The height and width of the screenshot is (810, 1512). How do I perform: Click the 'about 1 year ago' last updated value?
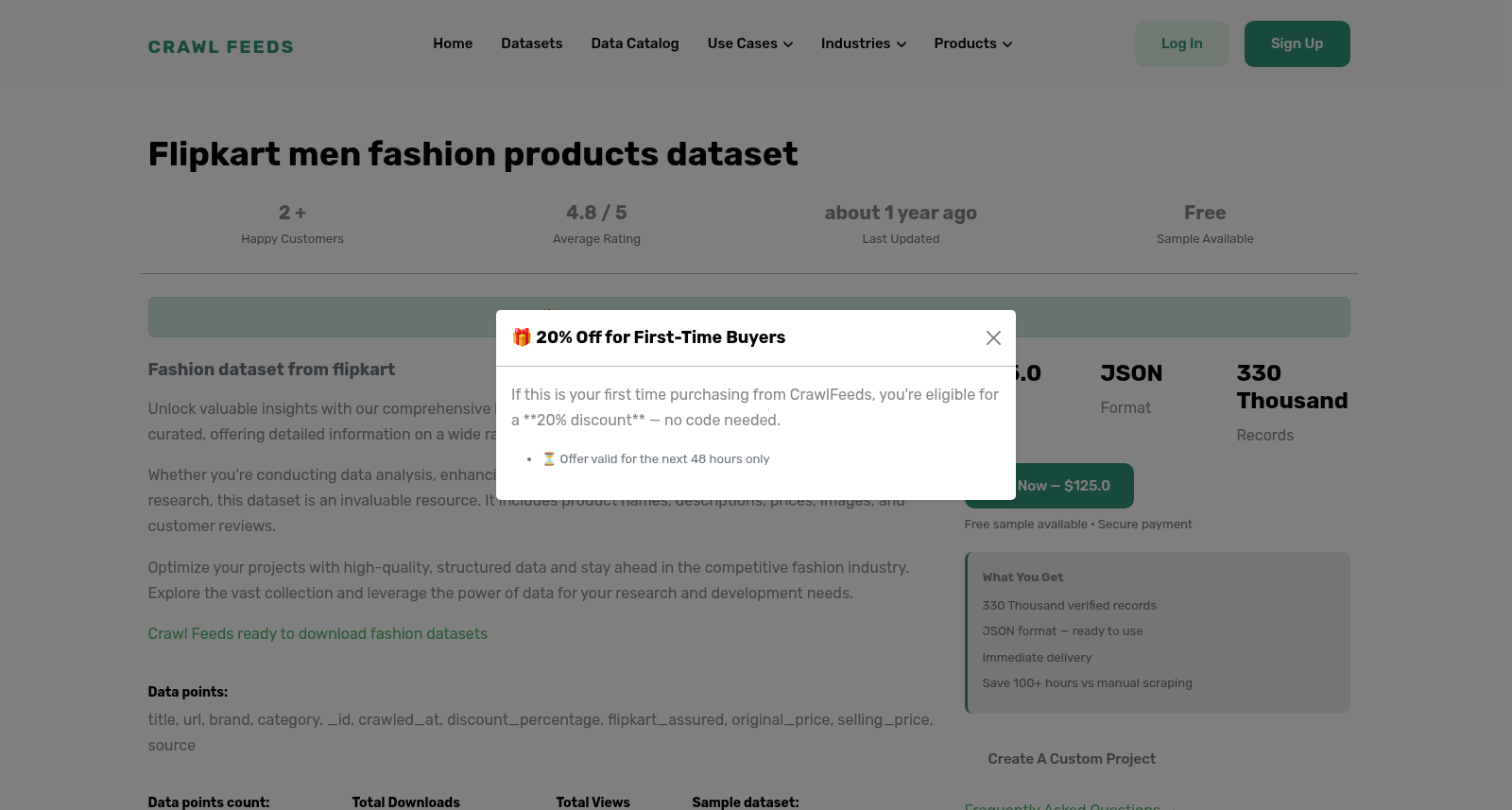pos(901,213)
